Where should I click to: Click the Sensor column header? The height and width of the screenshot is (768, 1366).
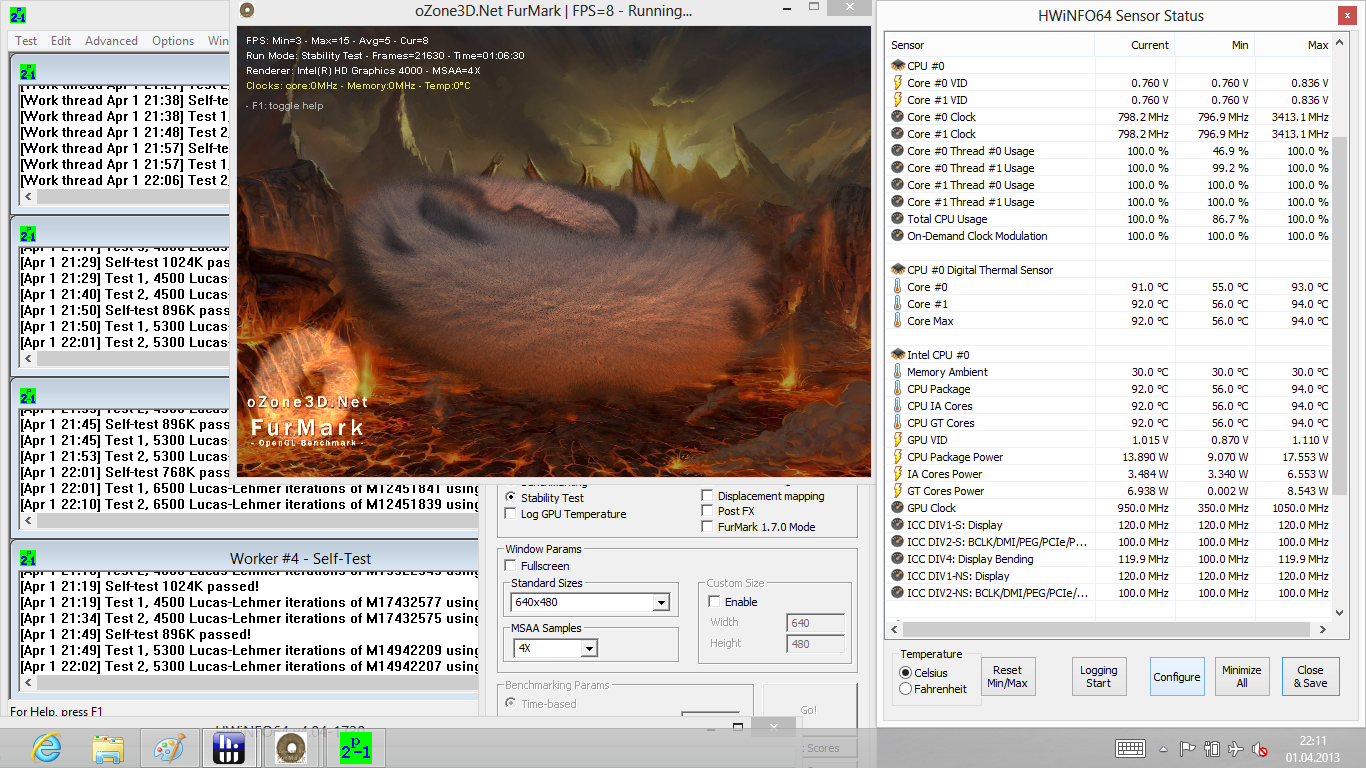991,45
